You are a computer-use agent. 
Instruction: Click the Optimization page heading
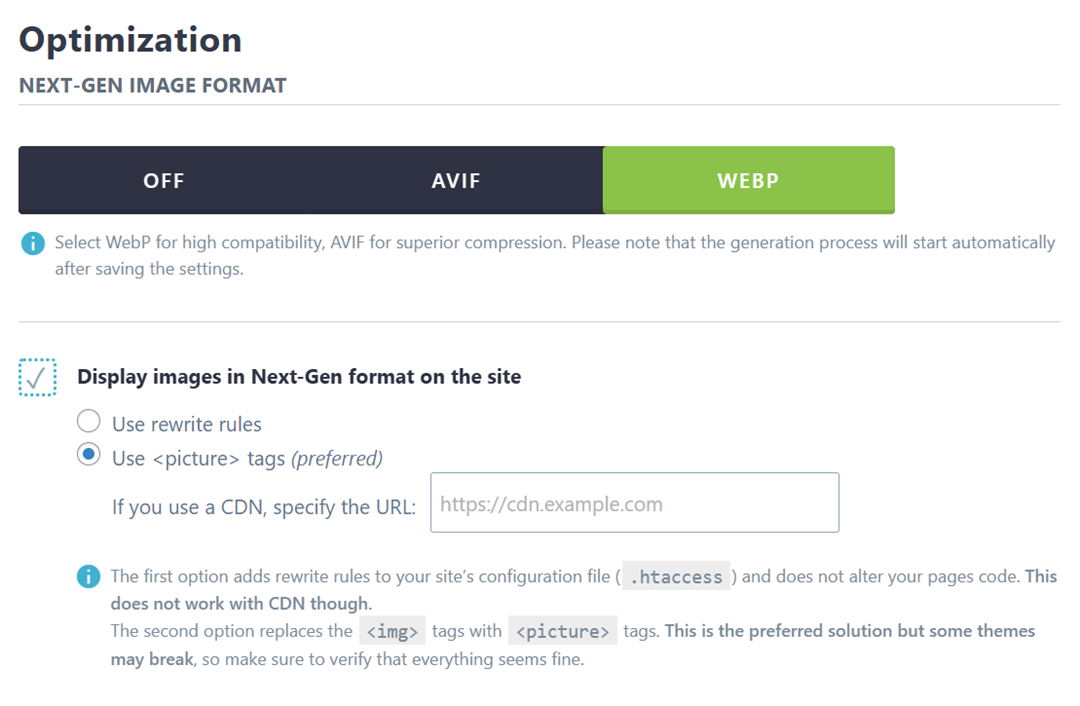131,40
